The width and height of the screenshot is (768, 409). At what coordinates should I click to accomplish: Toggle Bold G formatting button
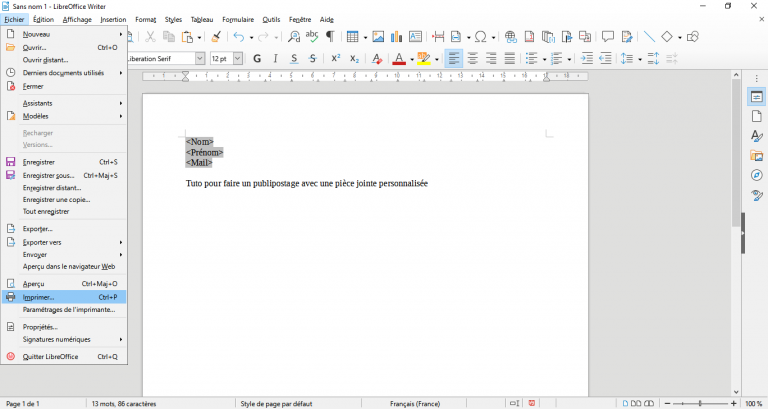(x=257, y=59)
